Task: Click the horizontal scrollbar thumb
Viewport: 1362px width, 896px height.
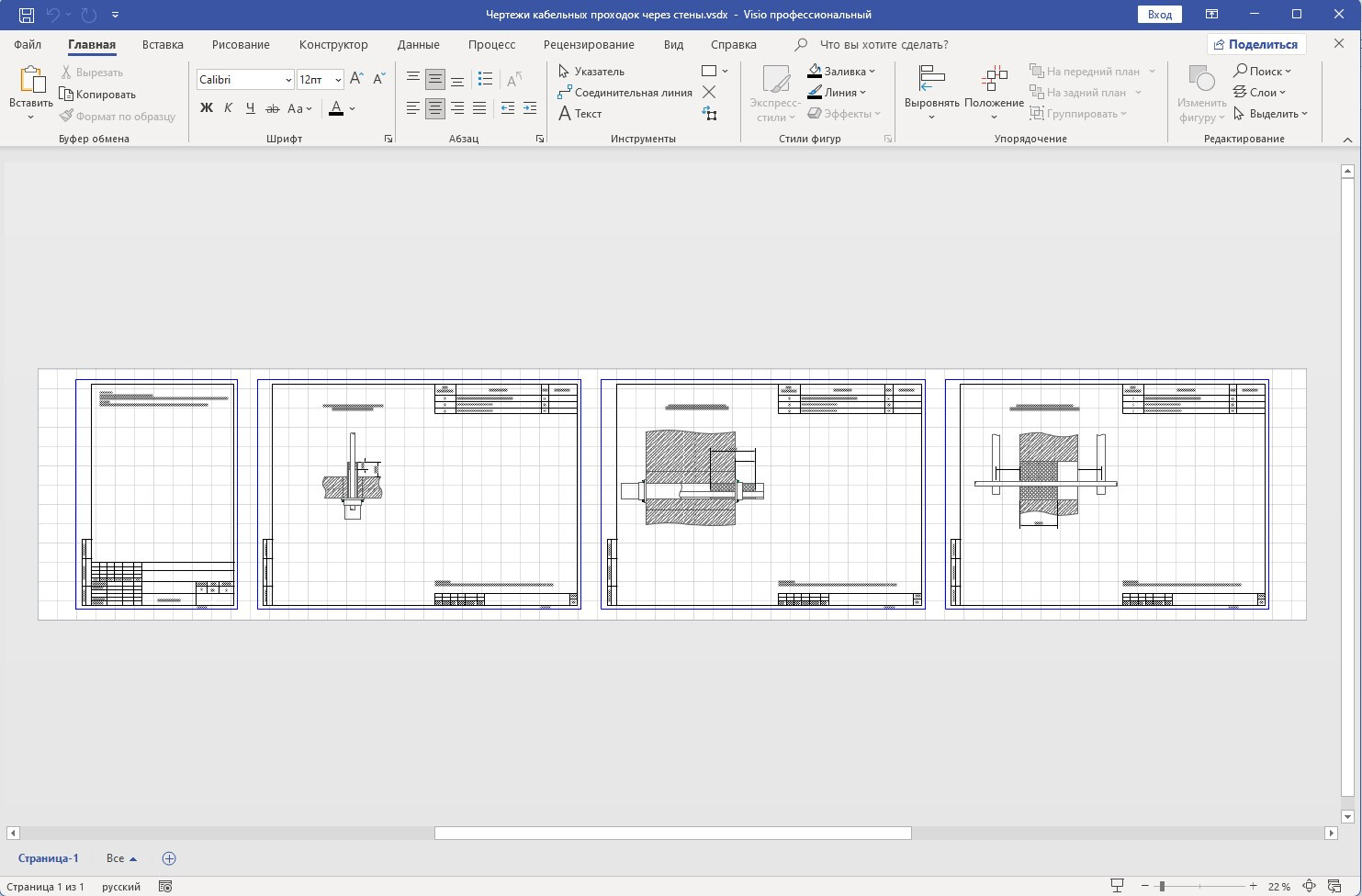Action: 672,833
